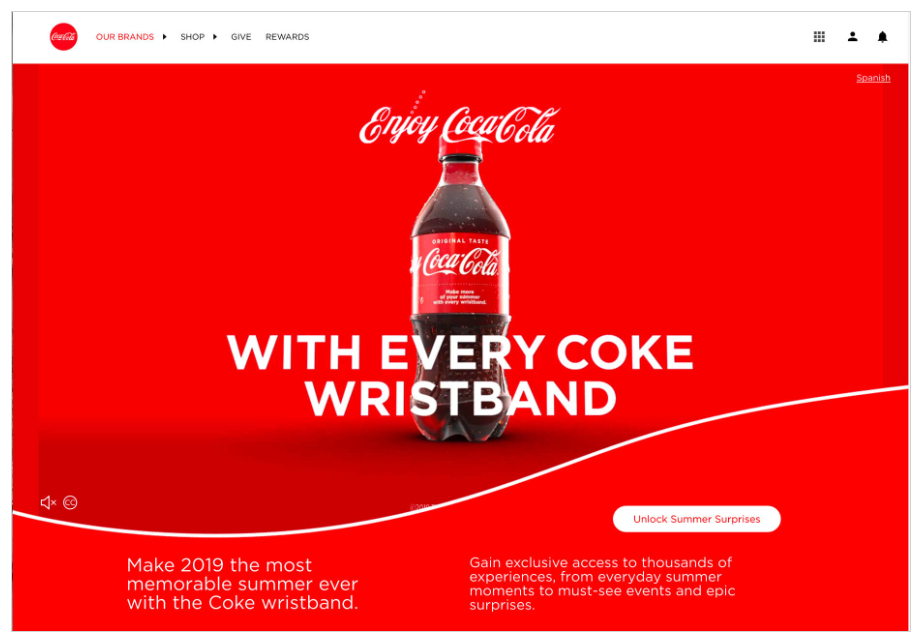920x635 pixels.
Task: Open the user account icon
Action: (853, 36)
